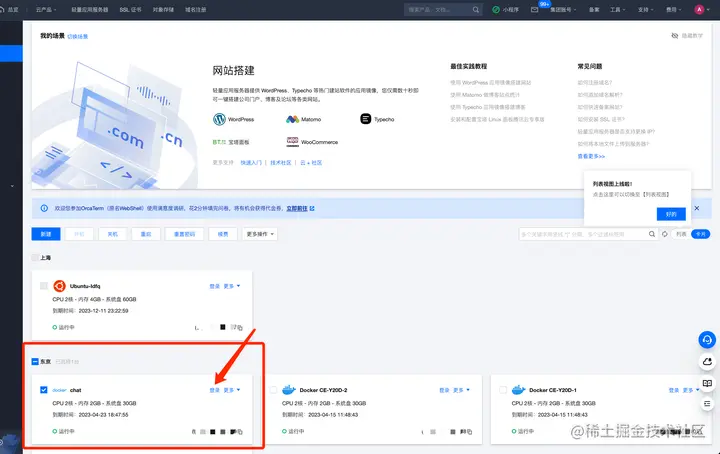Click the WooCommerce logo icon
The width and height of the screenshot is (720, 454).
pos(292,142)
